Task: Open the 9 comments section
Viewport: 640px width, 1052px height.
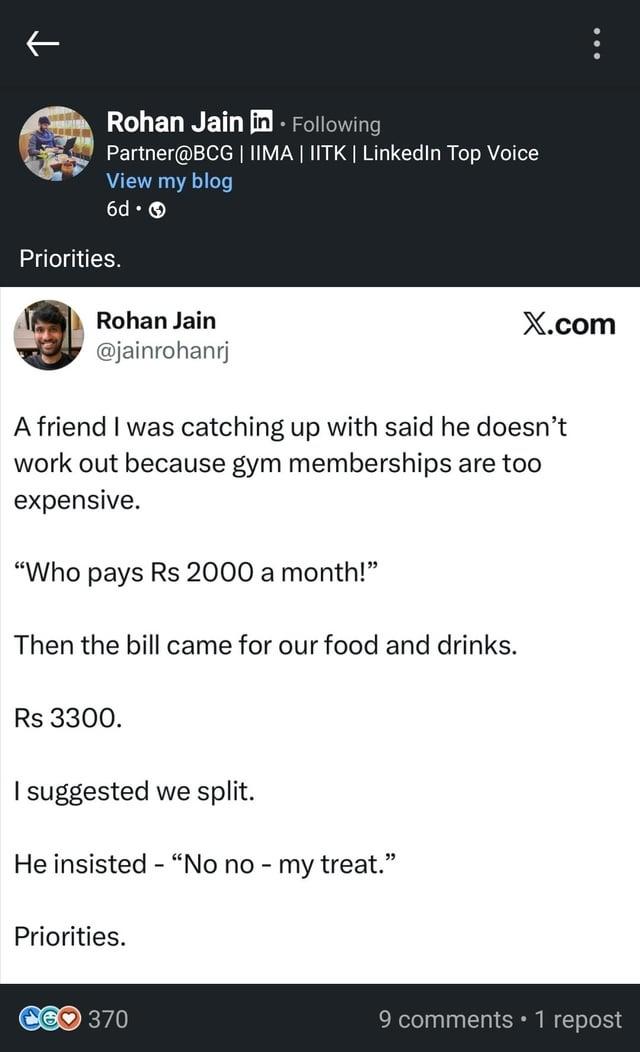Action: [448, 1019]
